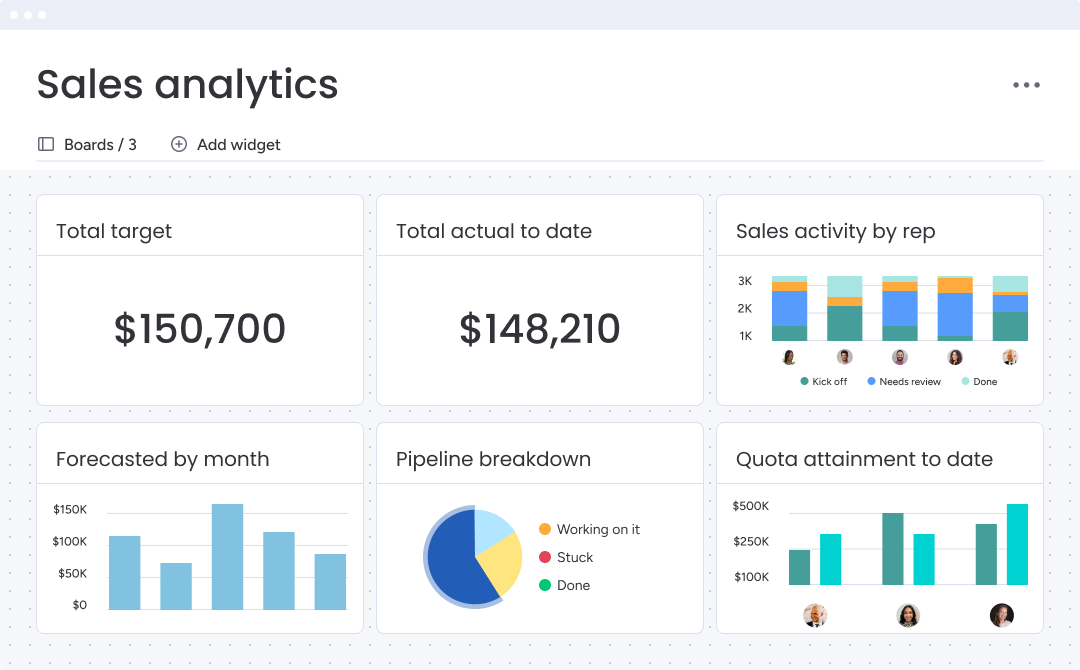Select the light blue pie chart slice
Viewport: 1080px width, 670px height.
(x=490, y=529)
